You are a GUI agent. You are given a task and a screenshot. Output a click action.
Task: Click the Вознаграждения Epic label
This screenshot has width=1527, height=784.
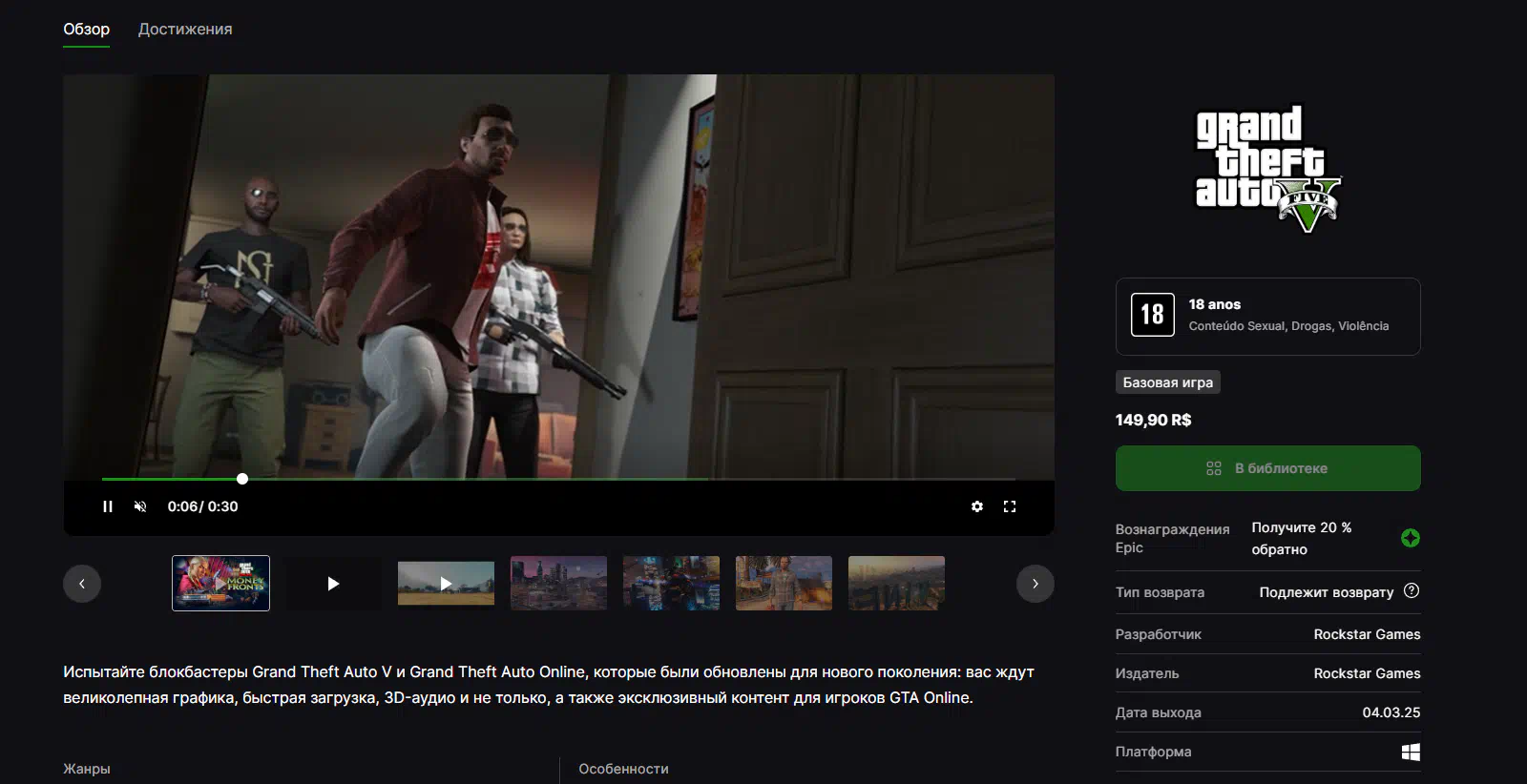point(1172,538)
